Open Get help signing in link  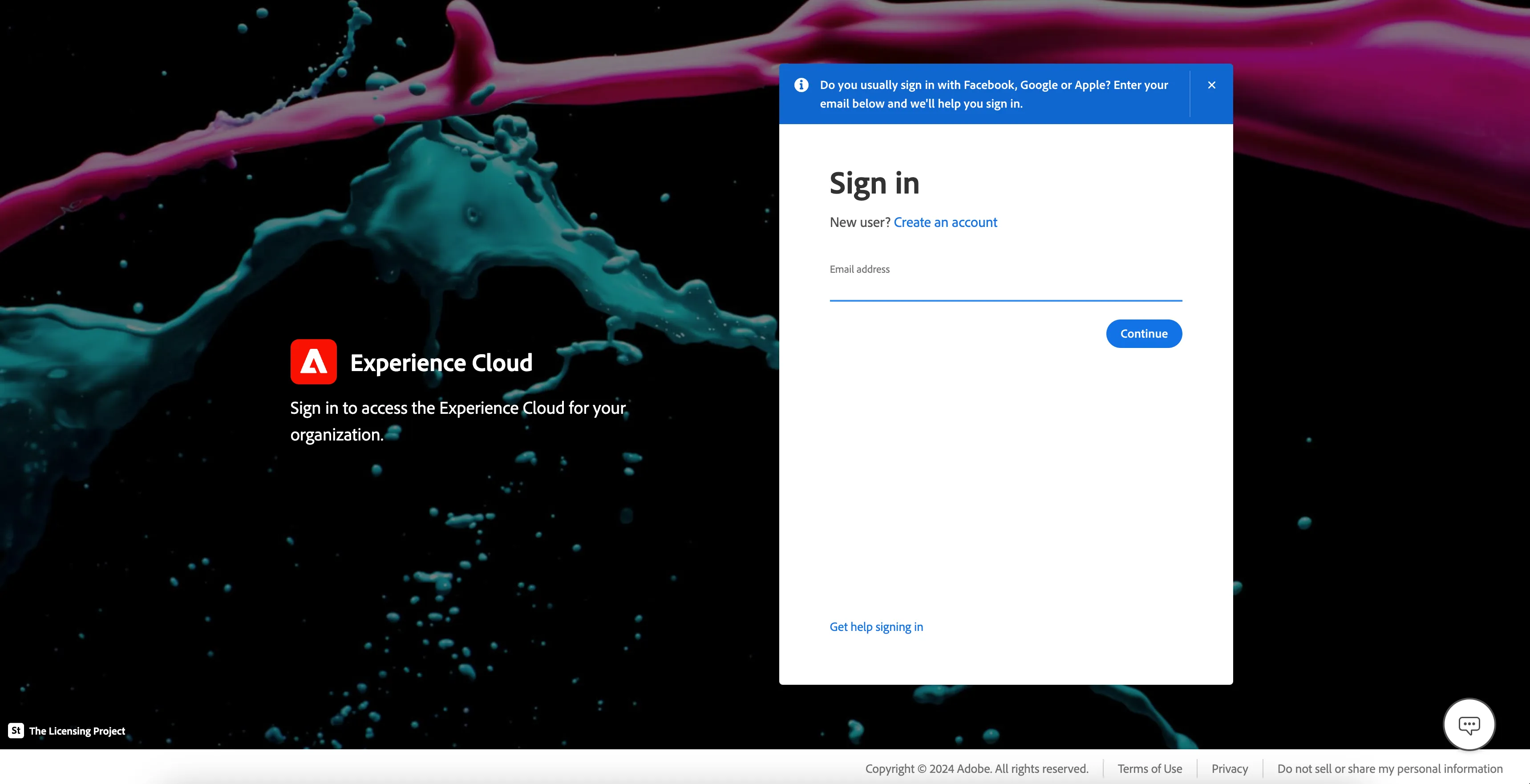click(x=876, y=626)
